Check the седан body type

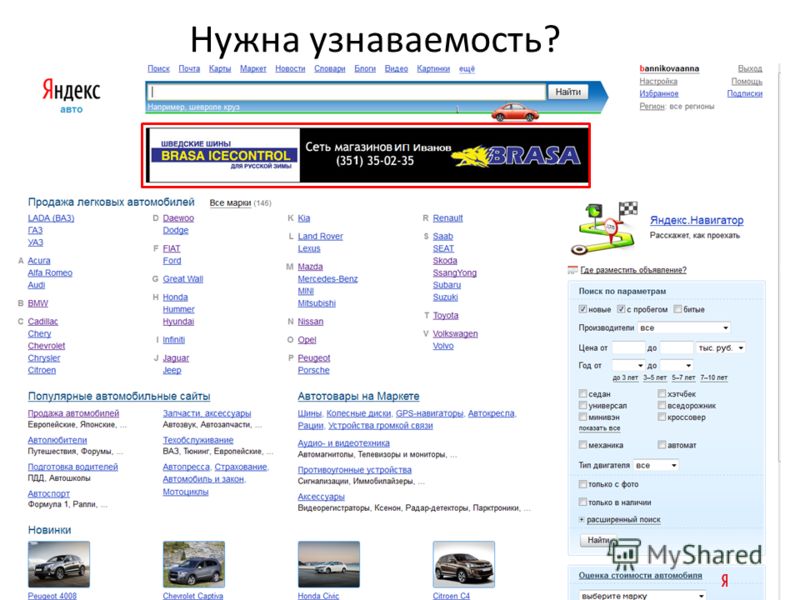click(583, 393)
